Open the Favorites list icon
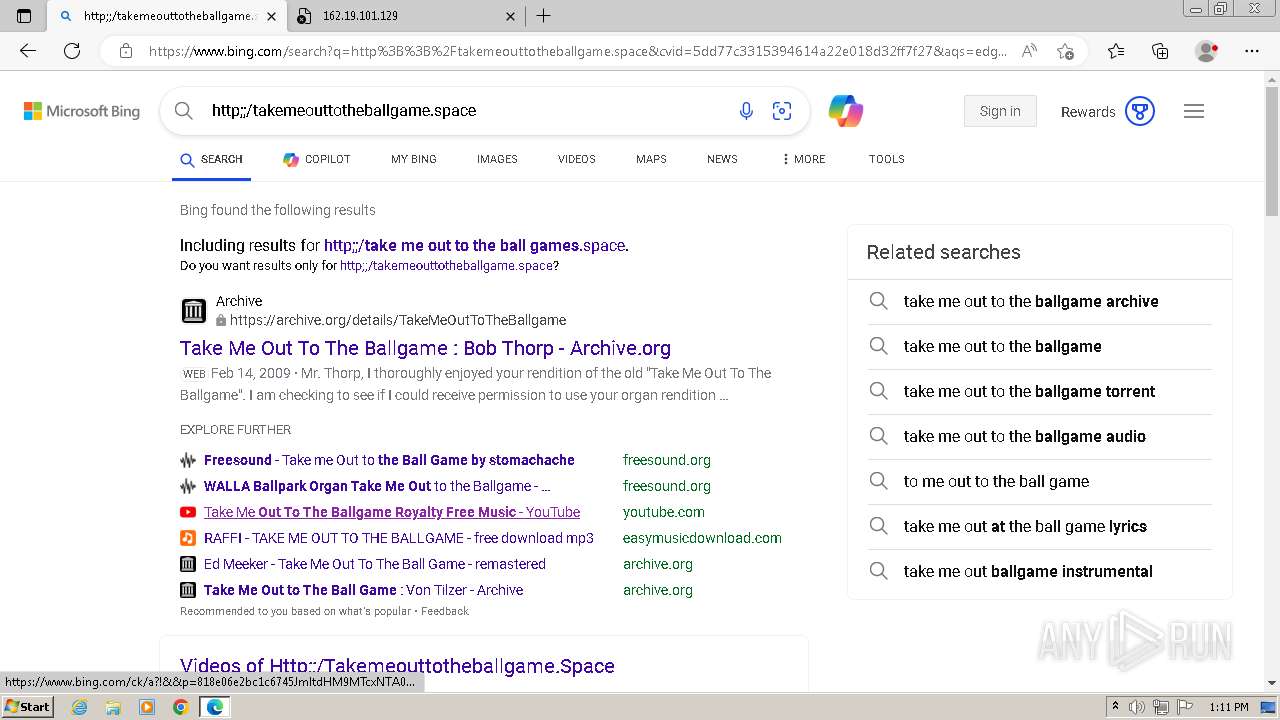The image size is (1280, 720). pyautogui.click(x=1116, y=51)
